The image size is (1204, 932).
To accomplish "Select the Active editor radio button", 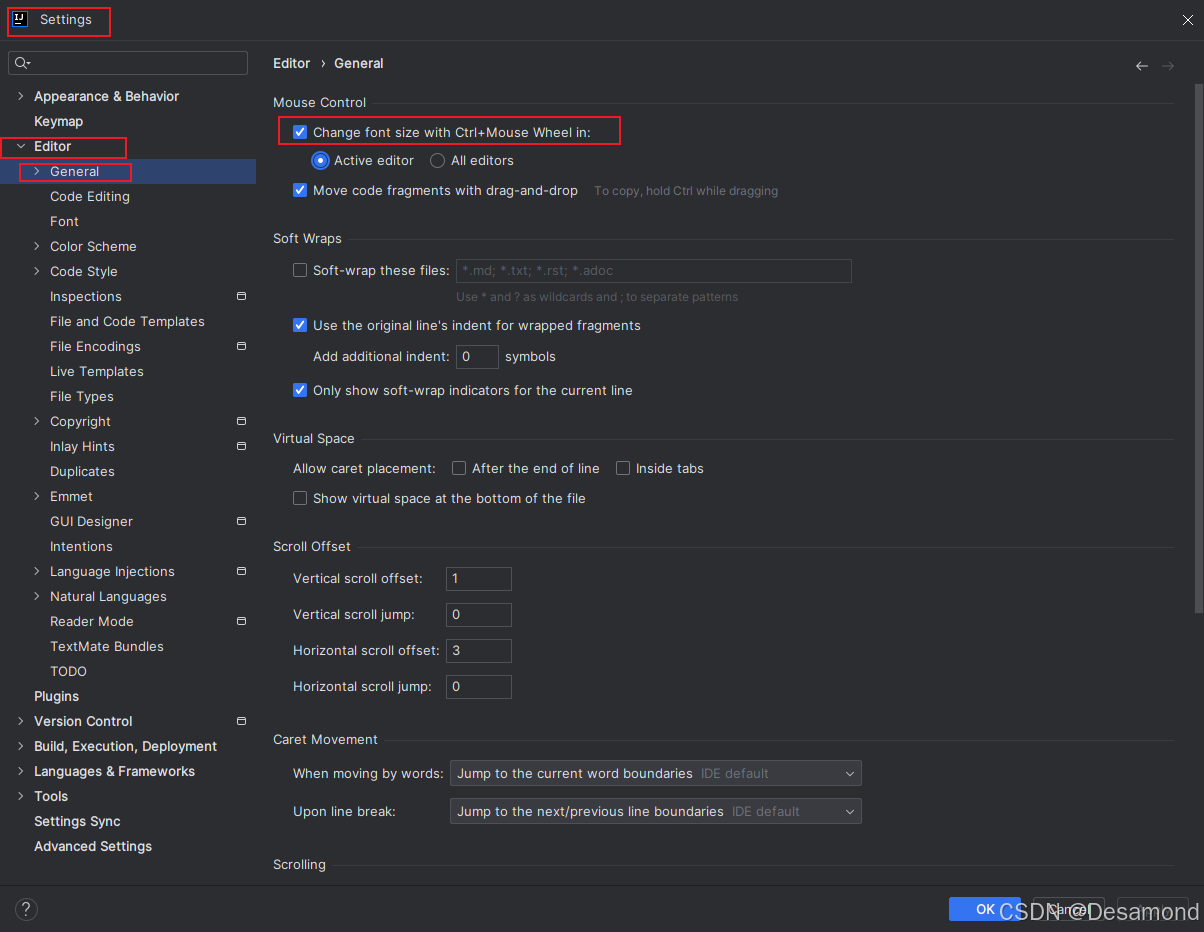I will click(320, 160).
